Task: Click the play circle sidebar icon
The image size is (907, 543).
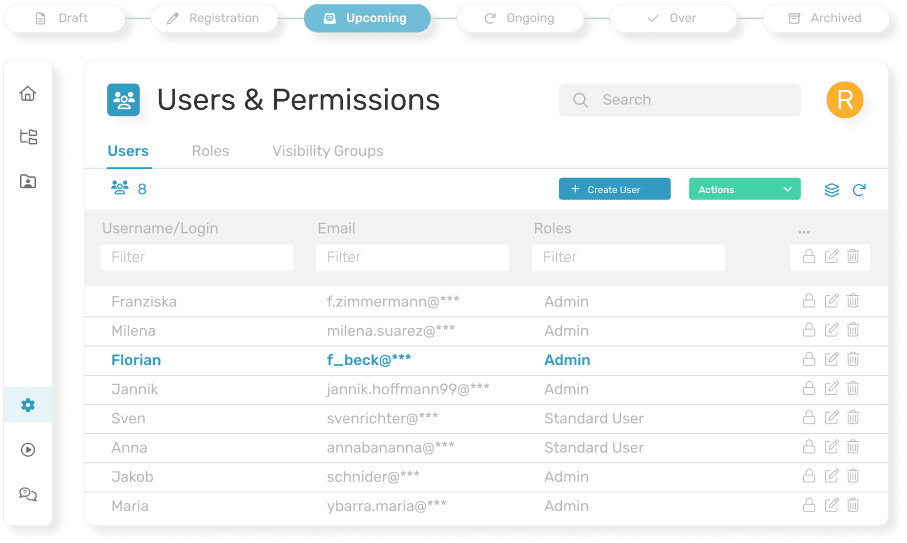Action: pyautogui.click(x=28, y=450)
